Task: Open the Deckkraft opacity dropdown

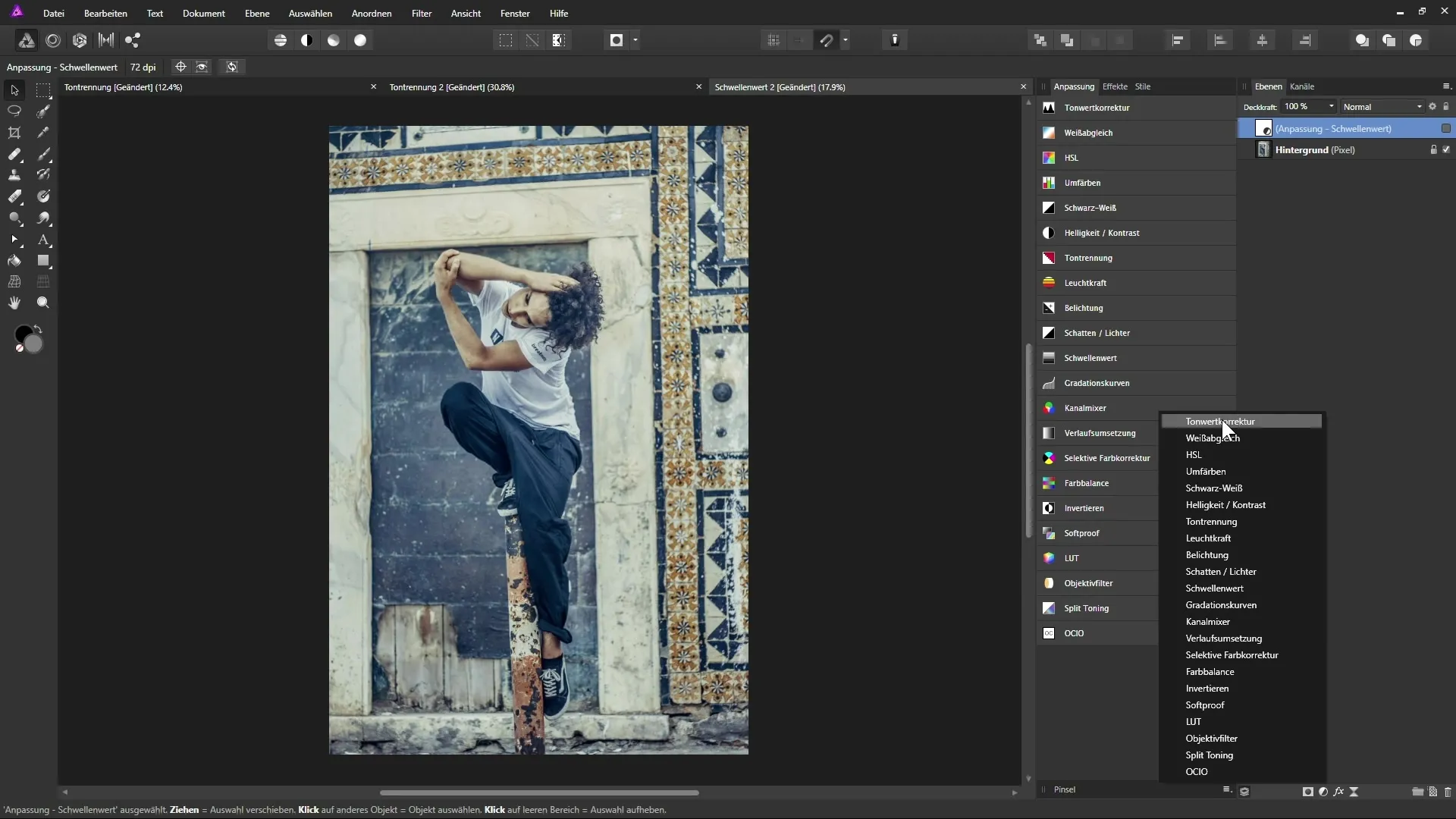Action: coord(1331,107)
